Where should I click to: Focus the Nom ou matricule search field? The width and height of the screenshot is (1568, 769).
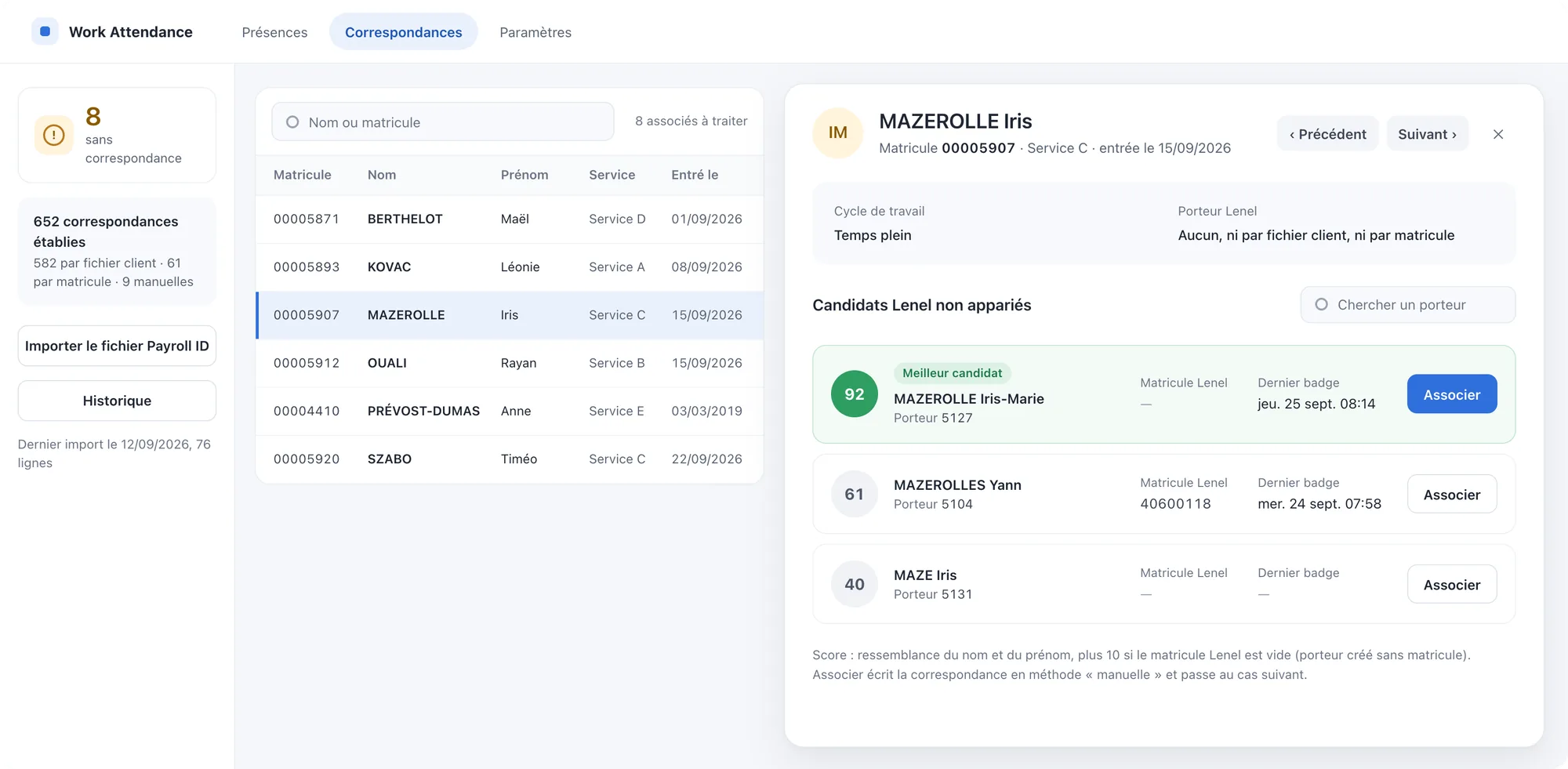click(442, 122)
